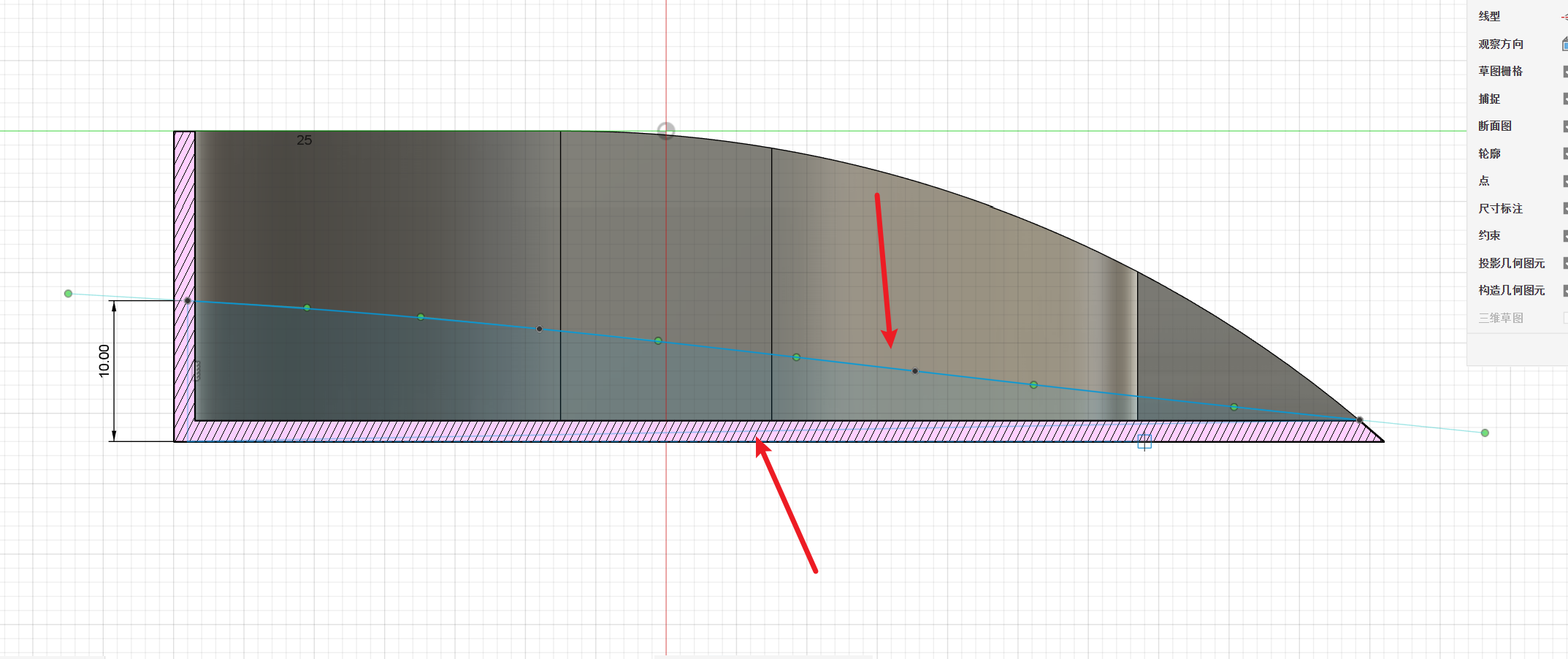The width and height of the screenshot is (1568, 659).
Task: Select the spline end point at the right tip
Action: (1359, 420)
